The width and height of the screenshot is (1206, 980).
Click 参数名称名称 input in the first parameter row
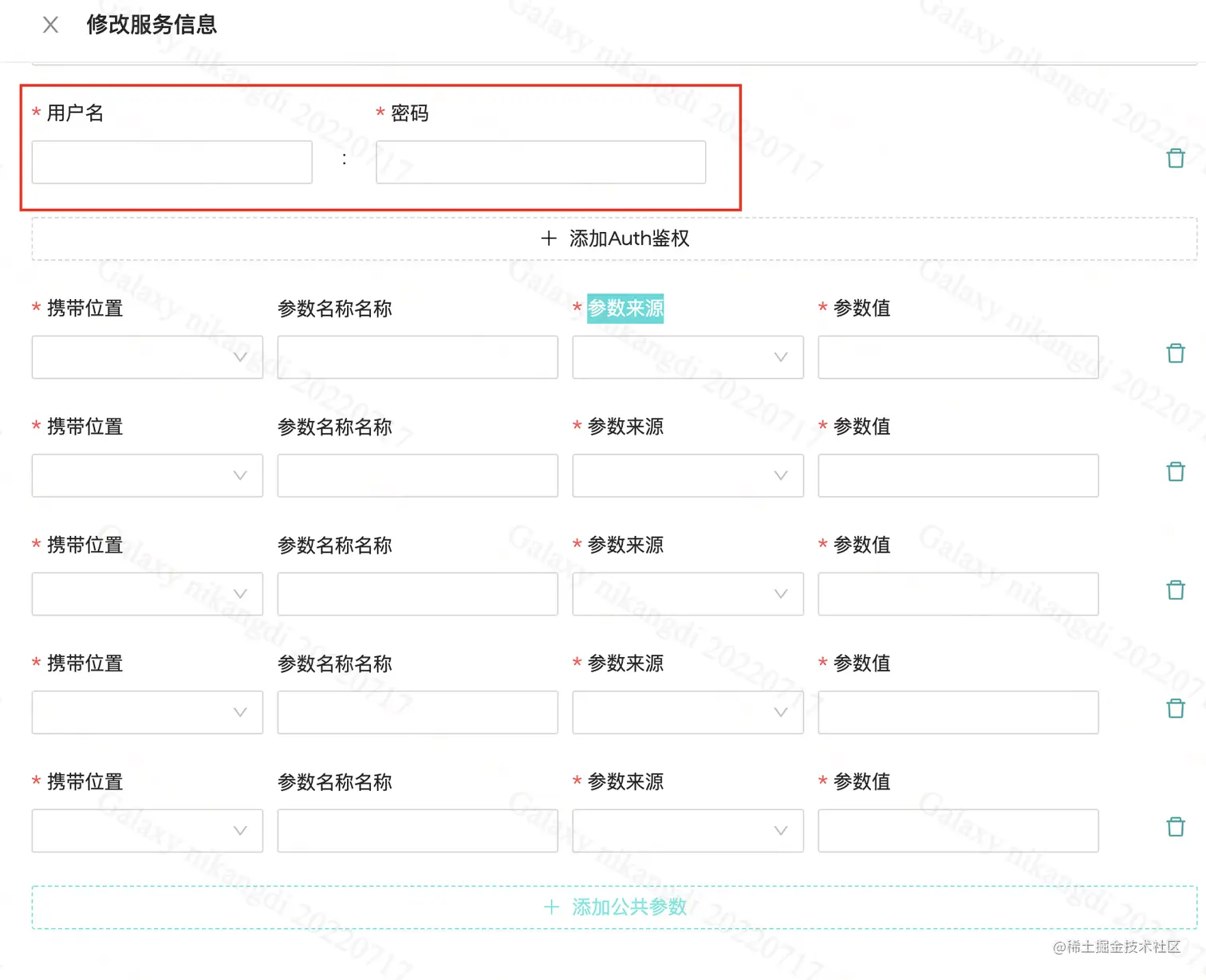point(418,357)
